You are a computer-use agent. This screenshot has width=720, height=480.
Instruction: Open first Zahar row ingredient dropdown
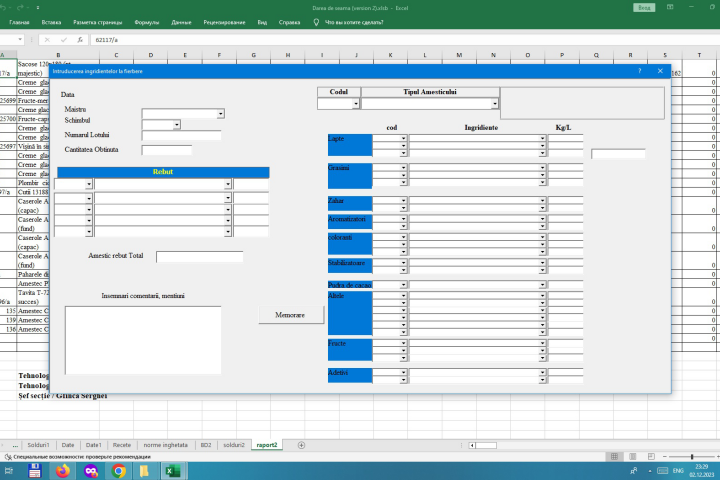[x=542, y=201]
